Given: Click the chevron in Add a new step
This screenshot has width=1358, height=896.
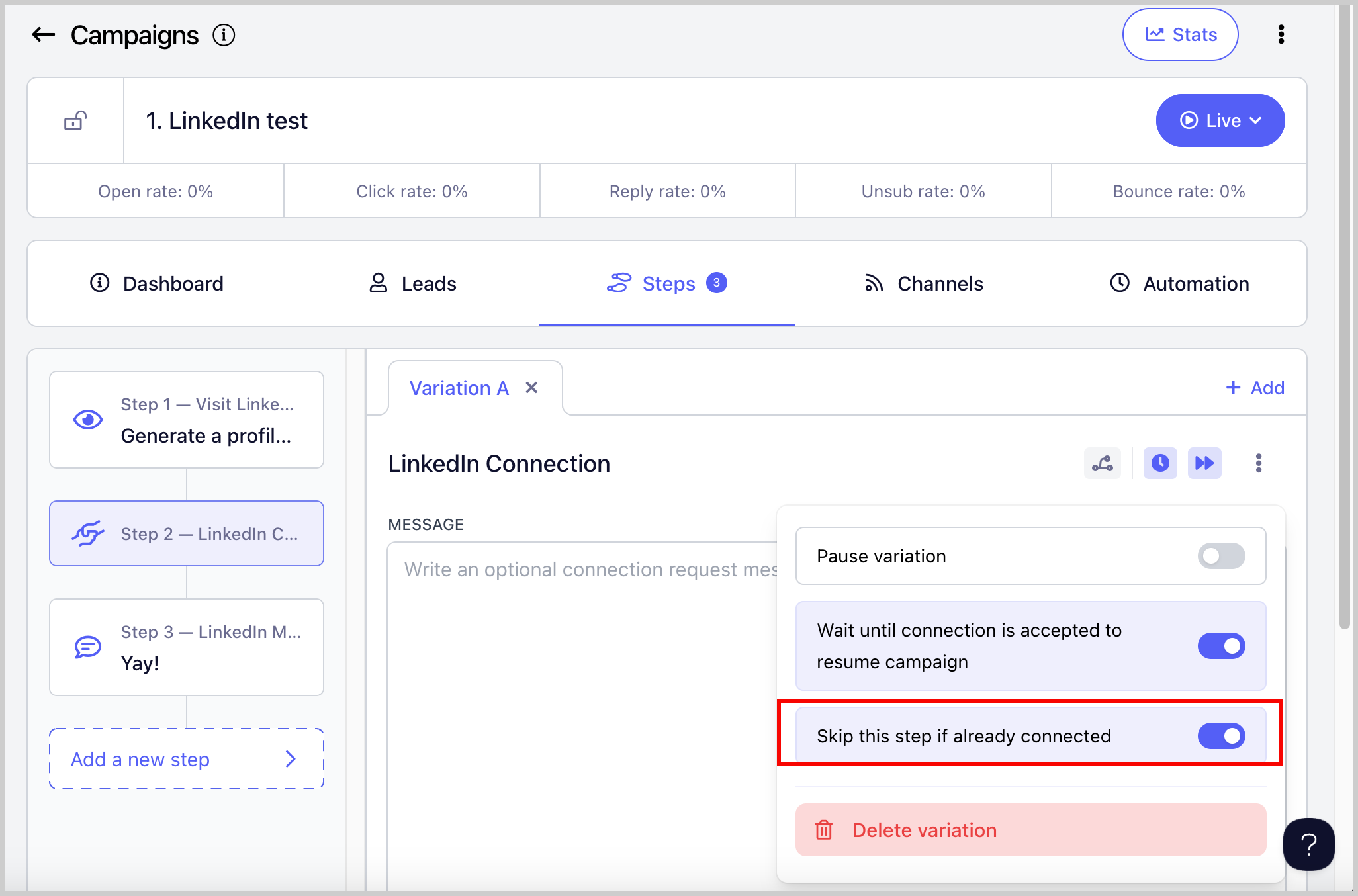Looking at the screenshot, I should click(x=291, y=759).
